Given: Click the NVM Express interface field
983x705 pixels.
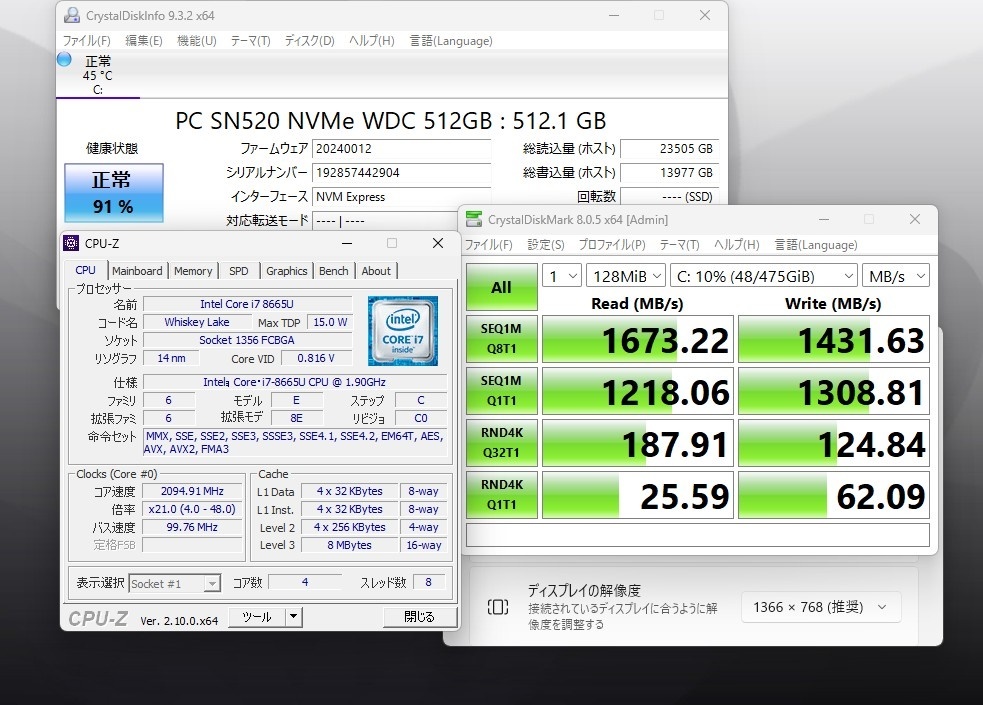Looking at the screenshot, I should (x=401, y=196).
